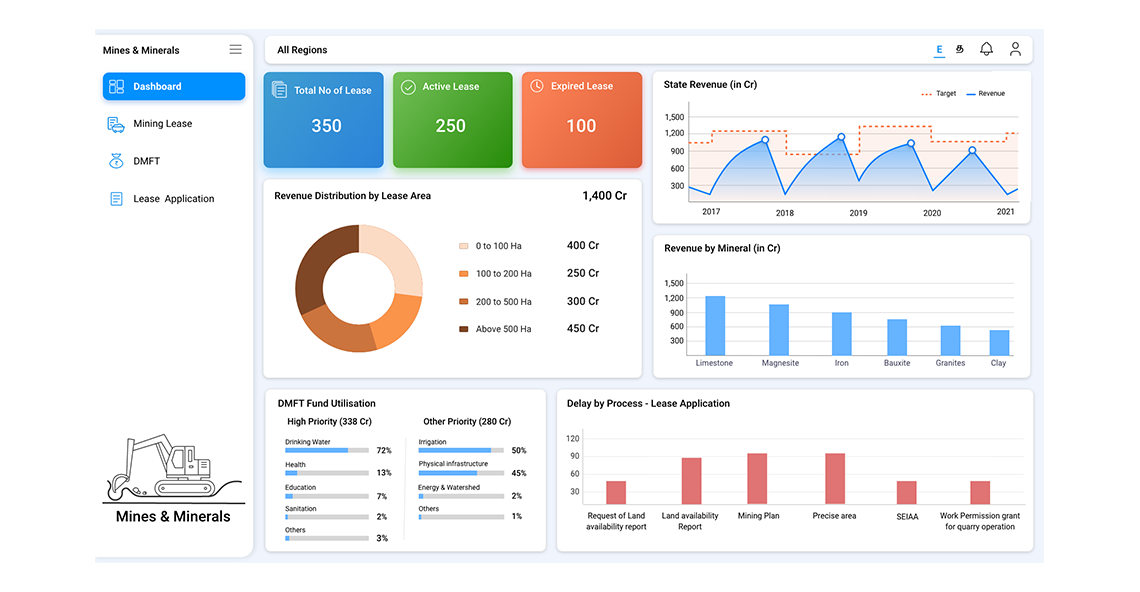Click 'Revenue Distribution by Lease Area' title
This screenshot has width=1140, height=592.
(353, 196)
